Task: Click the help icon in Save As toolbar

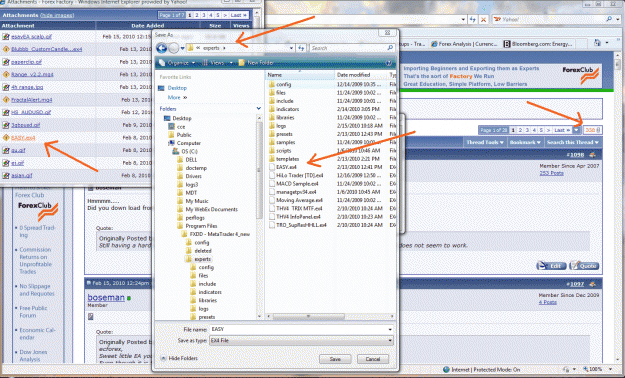Action: pyautogui.click(x=389, y=63)
